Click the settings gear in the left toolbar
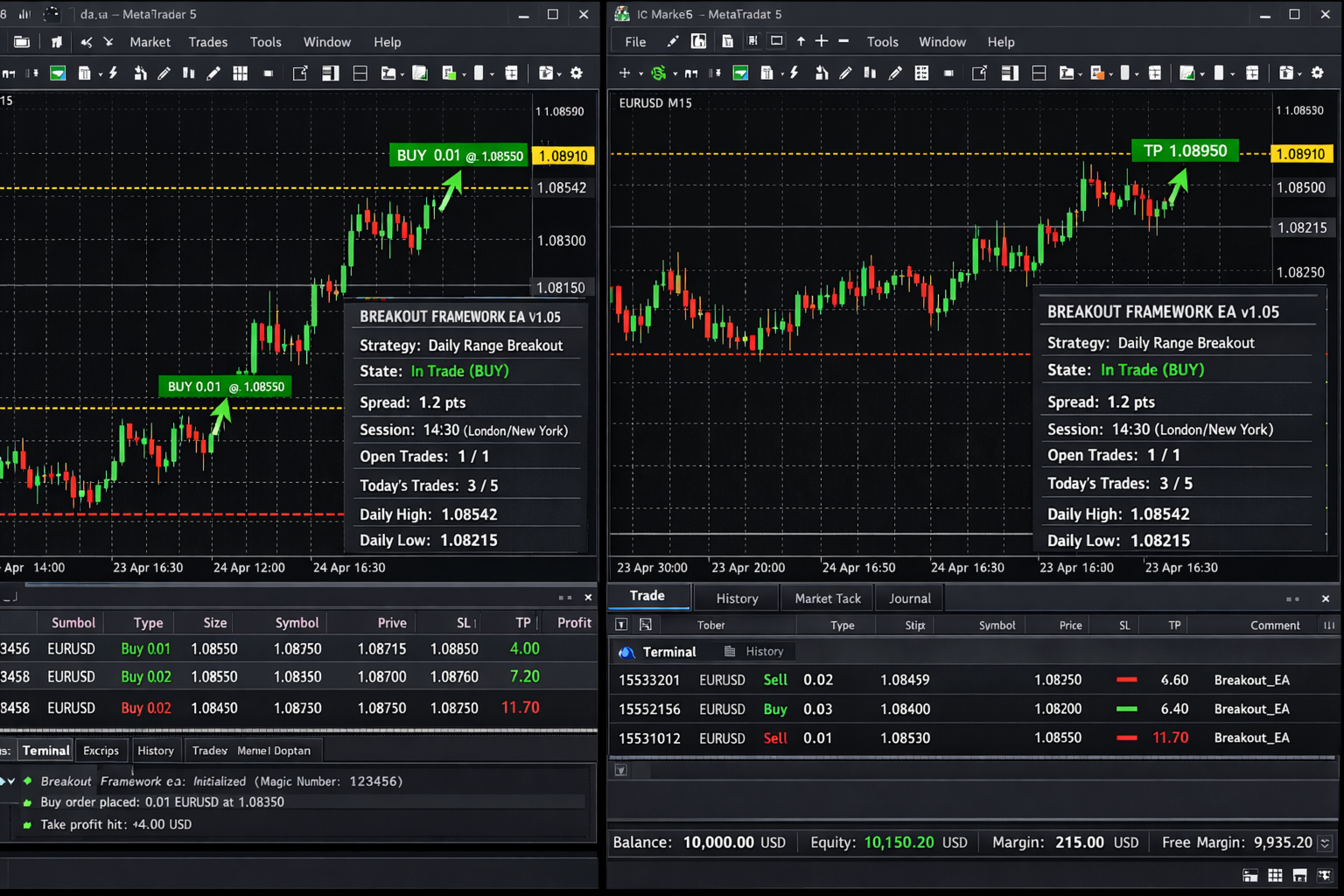The width and height of the screenshot is (1344, 896). pyautogui.click(x=577, y=73)
